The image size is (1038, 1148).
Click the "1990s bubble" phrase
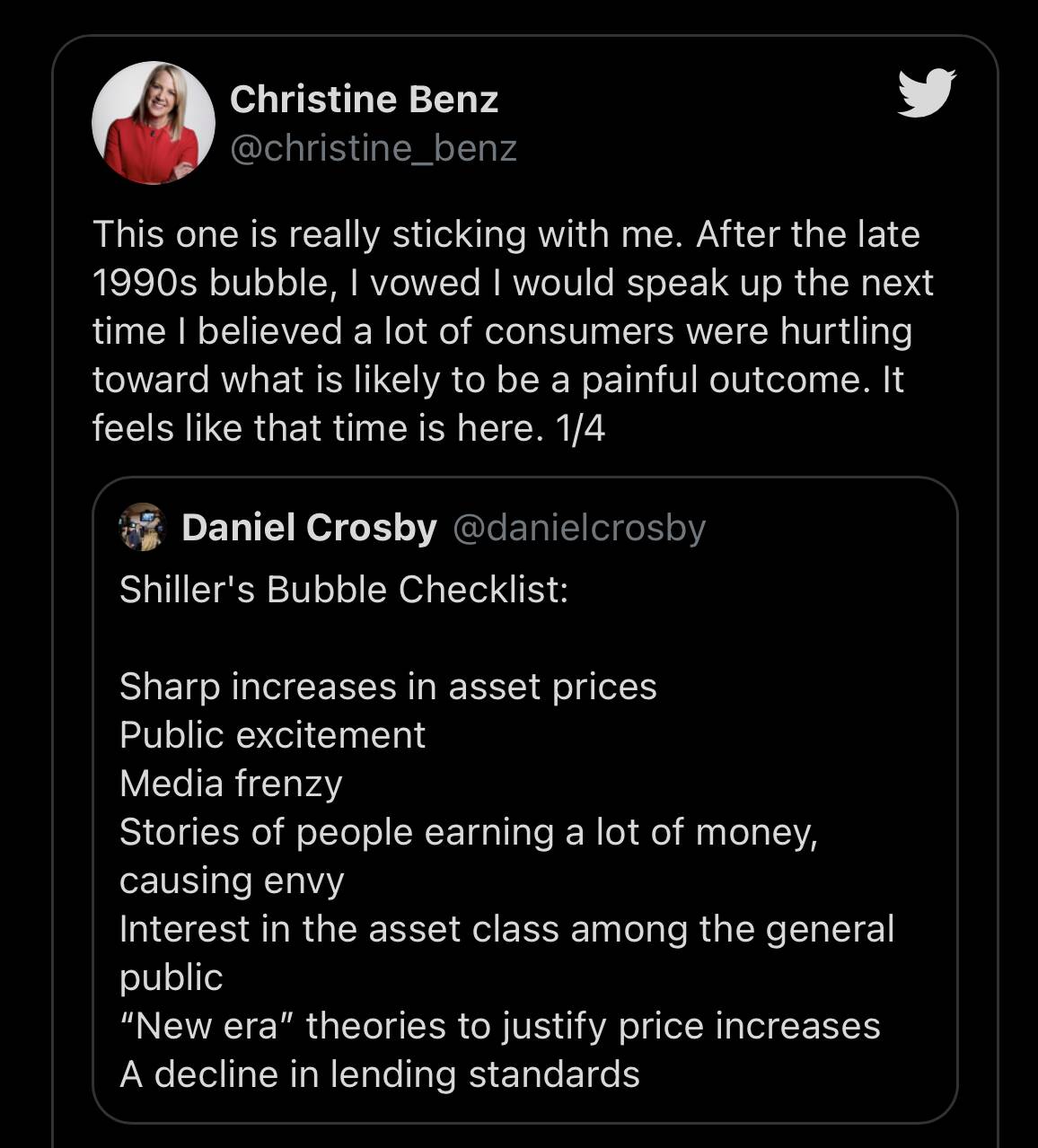210,283
